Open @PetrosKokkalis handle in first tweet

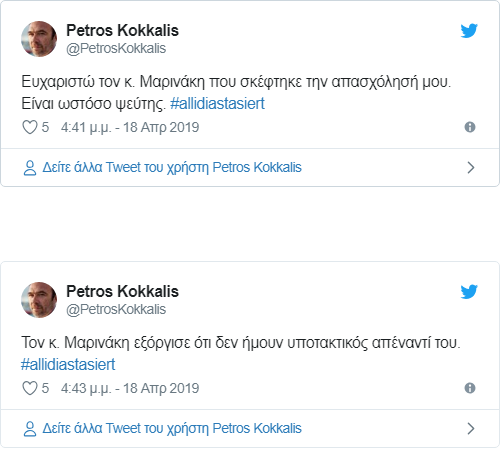pyautogui.click(x=116, y=49)
